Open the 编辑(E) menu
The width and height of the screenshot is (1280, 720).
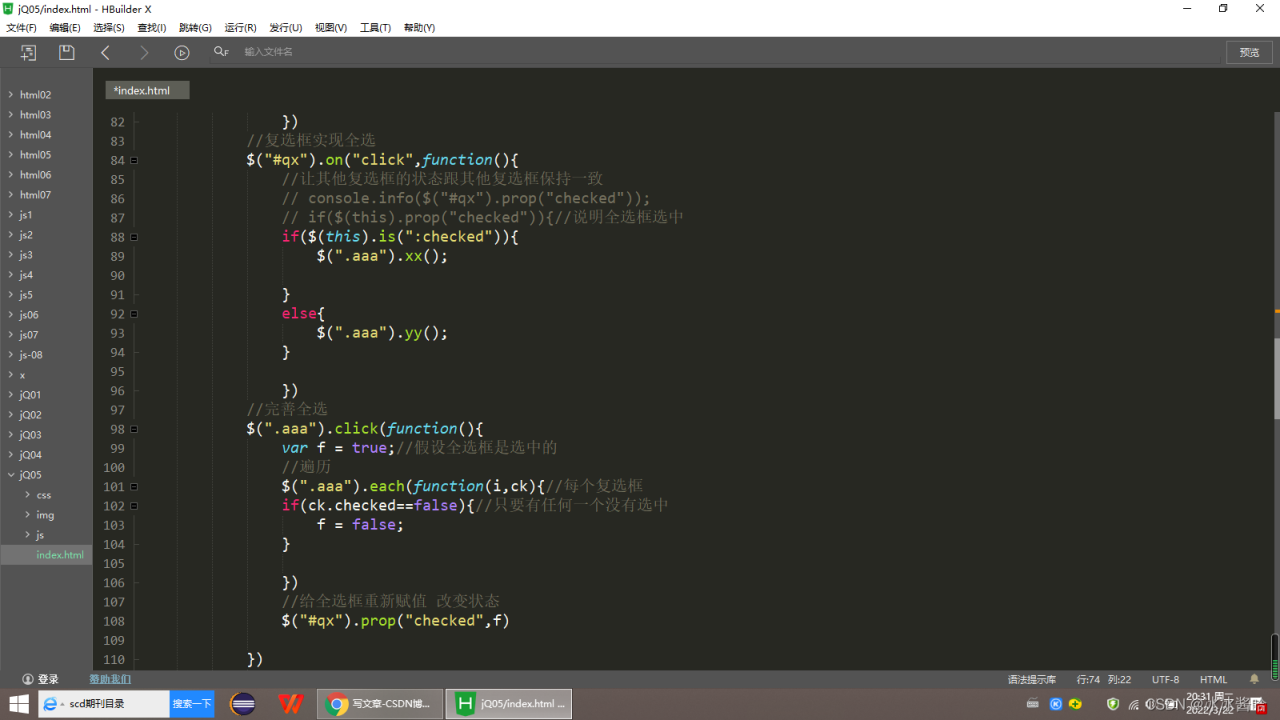(x=65, y=28)
